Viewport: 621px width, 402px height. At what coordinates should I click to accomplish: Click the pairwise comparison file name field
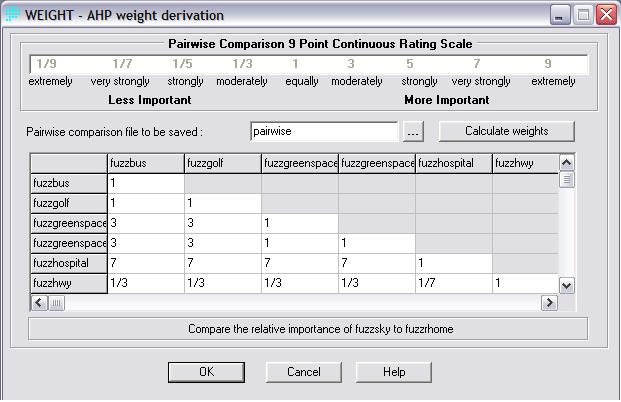pos(323,131)
